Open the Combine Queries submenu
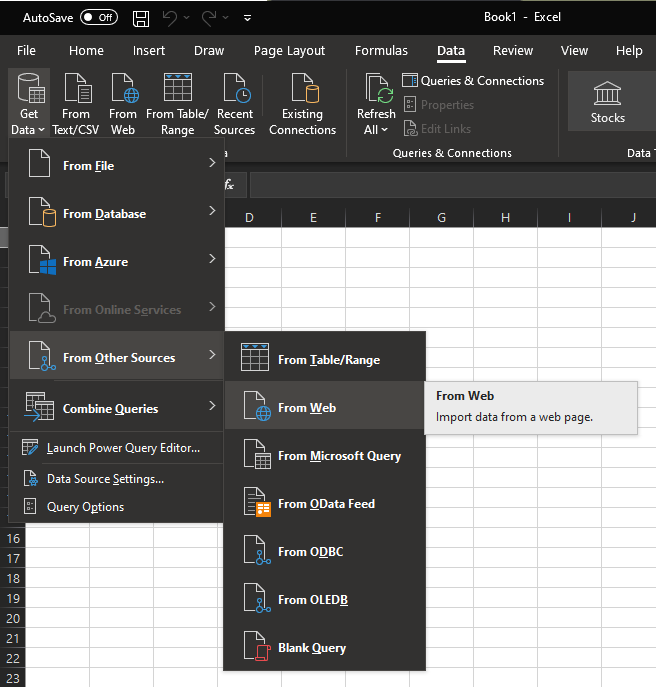656x687 pixels. [x=117, y=408]
